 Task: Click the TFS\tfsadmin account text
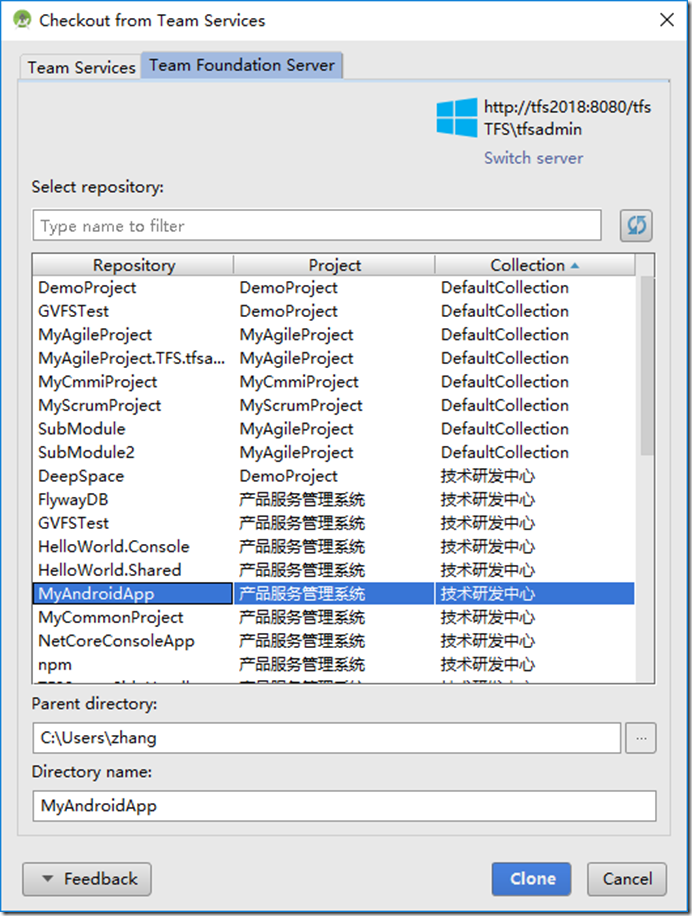(533, 129)
